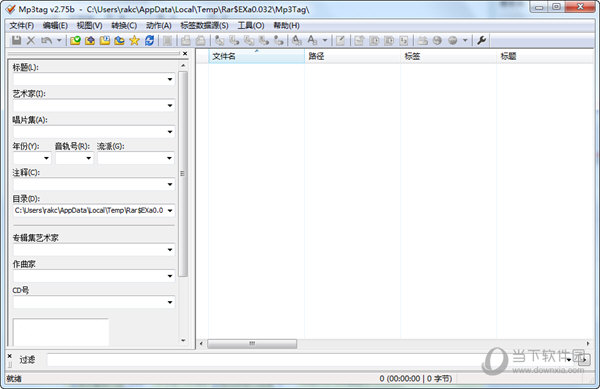
Task: Click into the 过滤 filter input field
Action: tap(306, 360)
